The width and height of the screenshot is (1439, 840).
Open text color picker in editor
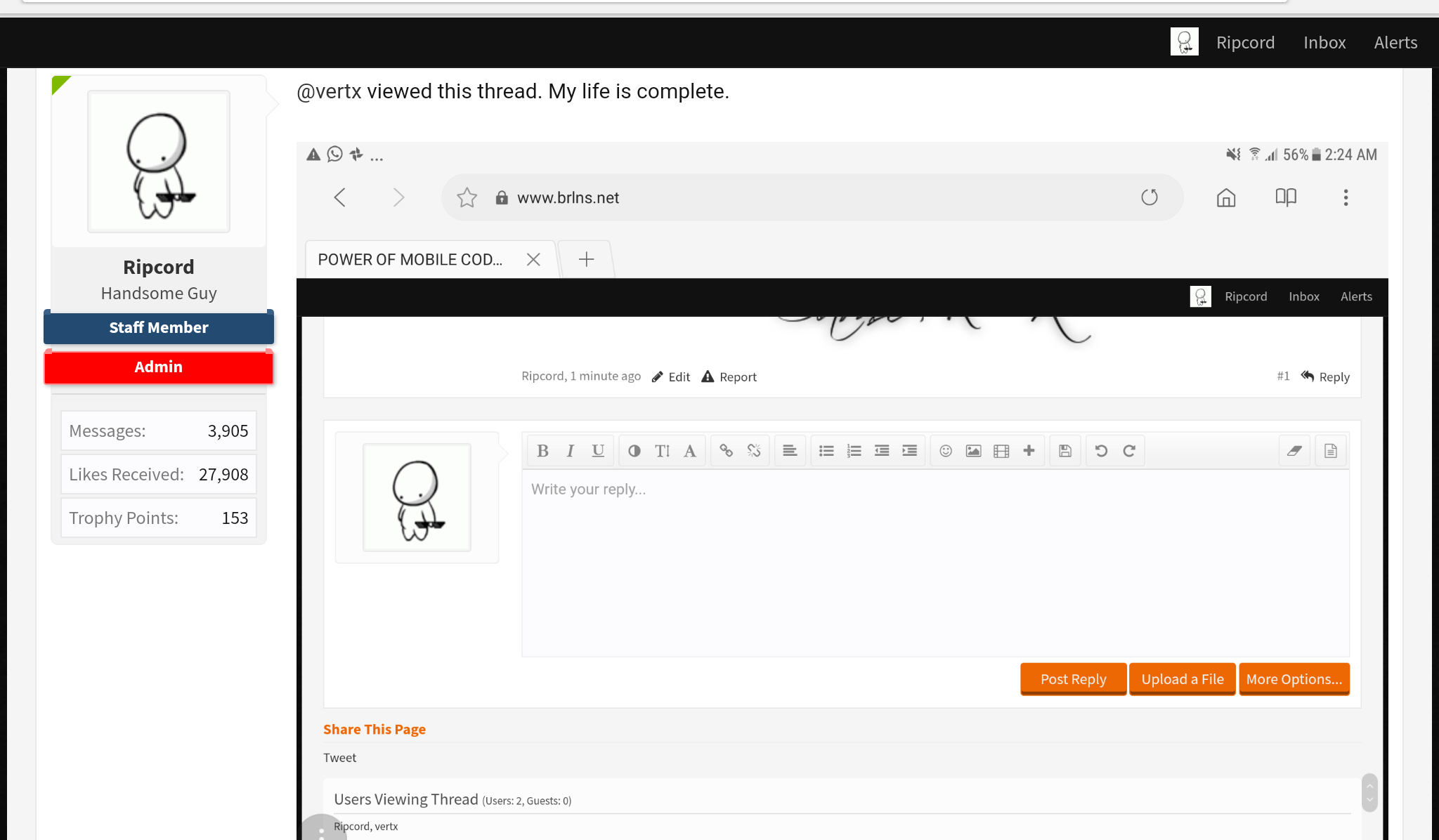click(634, 451)
